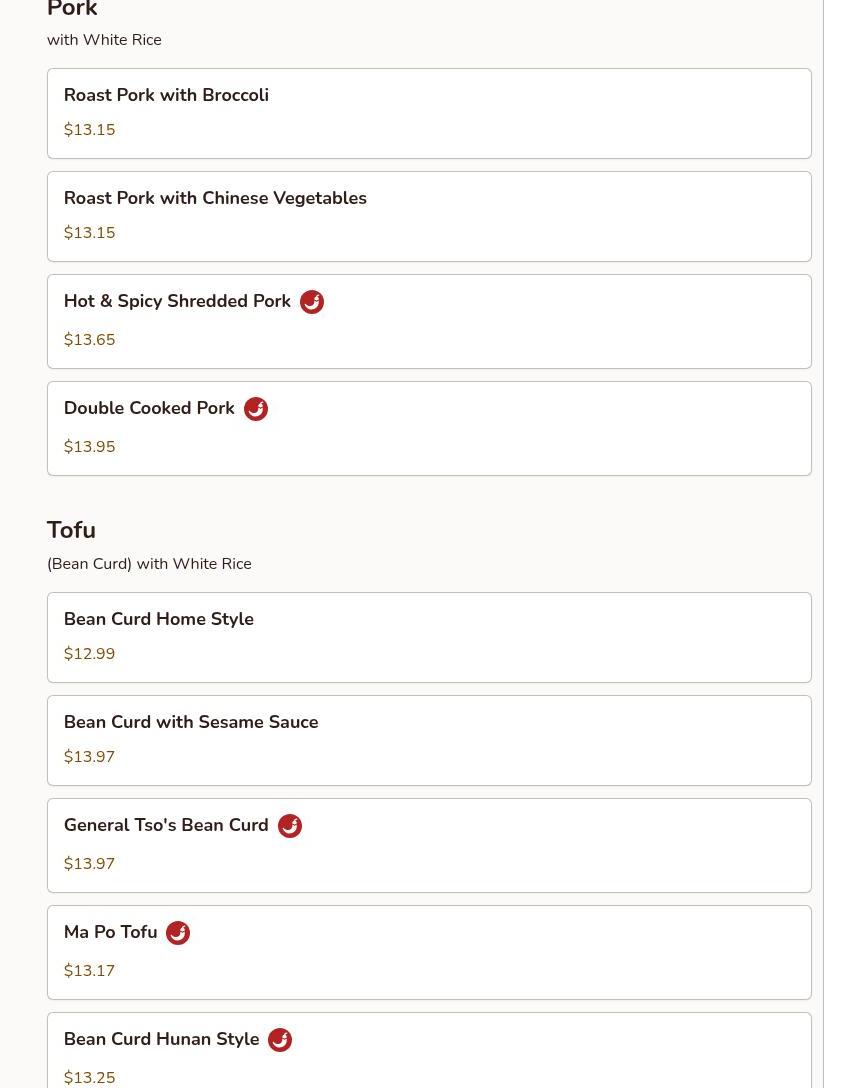The image size is (844, 1088).
Task: Click spicy icon beside Hot & Spicy Shredded Pork
Action: [x=312, y=302]
